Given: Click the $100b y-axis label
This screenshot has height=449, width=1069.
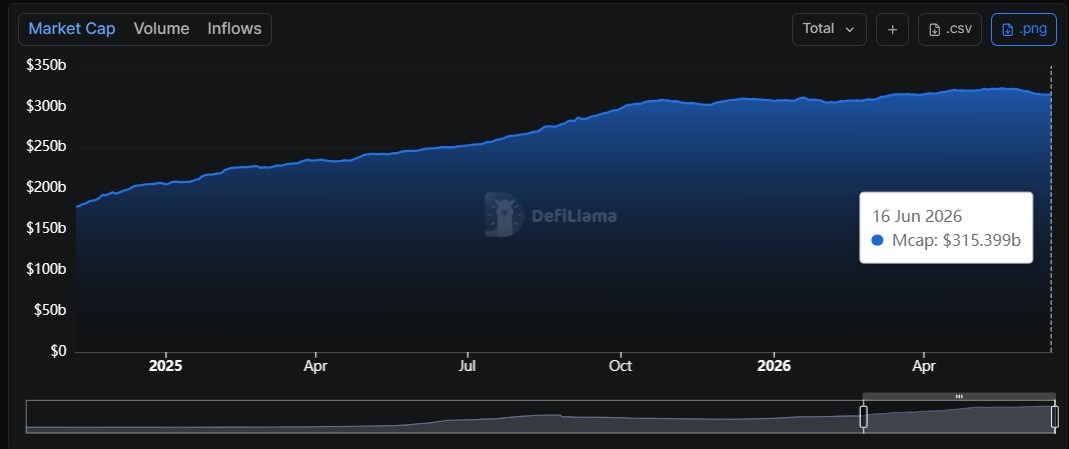Looking at the screenshot, I should [x=46, y=270].
